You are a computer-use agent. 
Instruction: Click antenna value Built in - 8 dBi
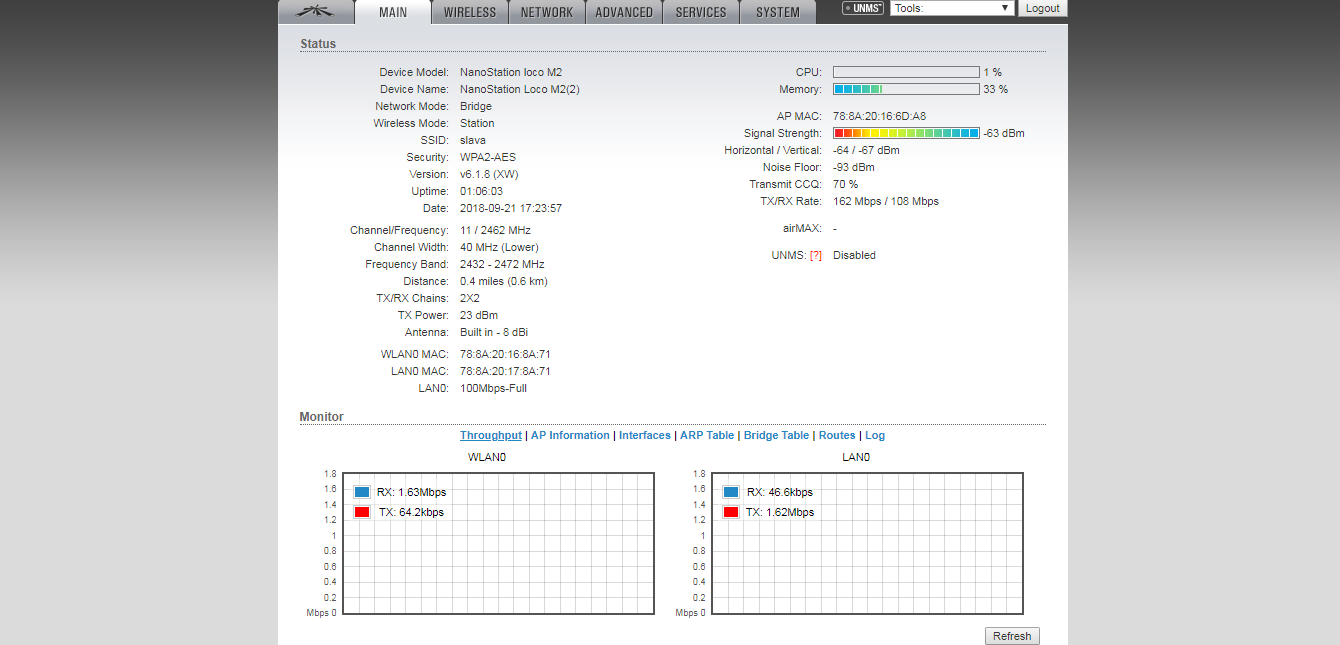click(493, 332)
